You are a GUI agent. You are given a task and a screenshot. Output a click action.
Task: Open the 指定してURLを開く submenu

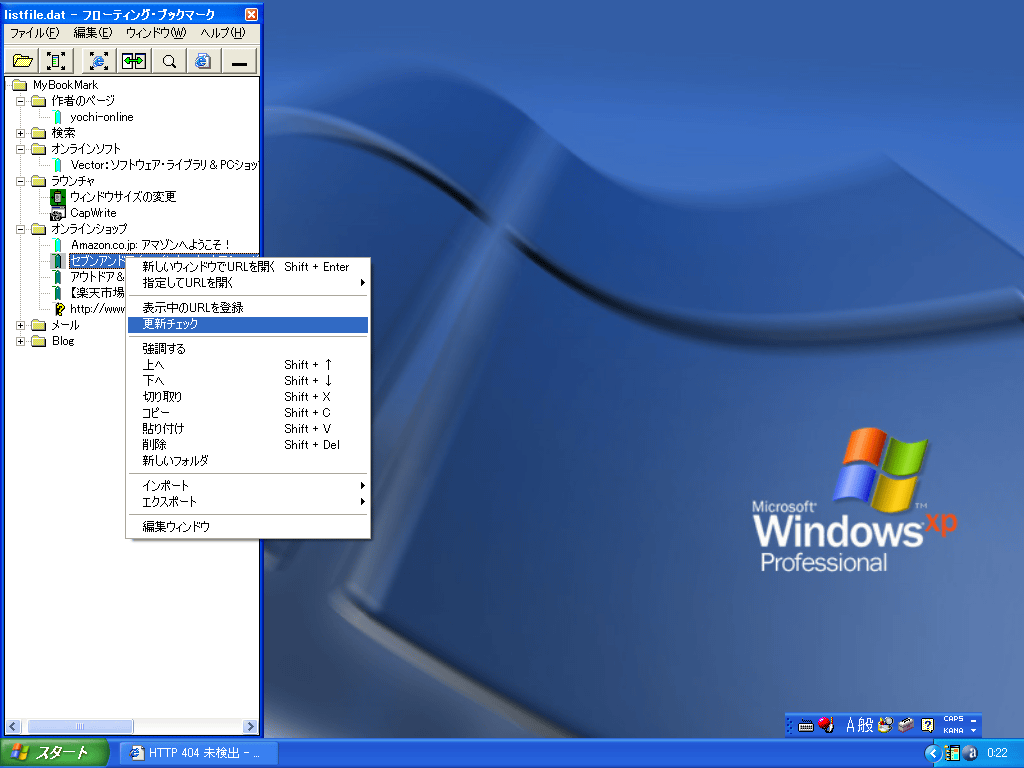tap(248, 283)
